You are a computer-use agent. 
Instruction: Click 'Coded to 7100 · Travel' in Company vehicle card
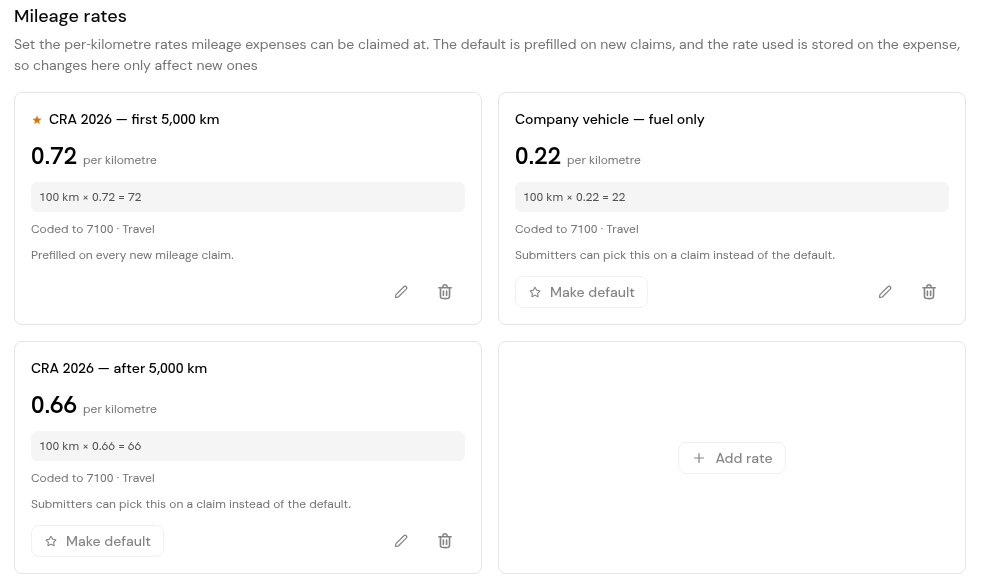tap(577, 229)
